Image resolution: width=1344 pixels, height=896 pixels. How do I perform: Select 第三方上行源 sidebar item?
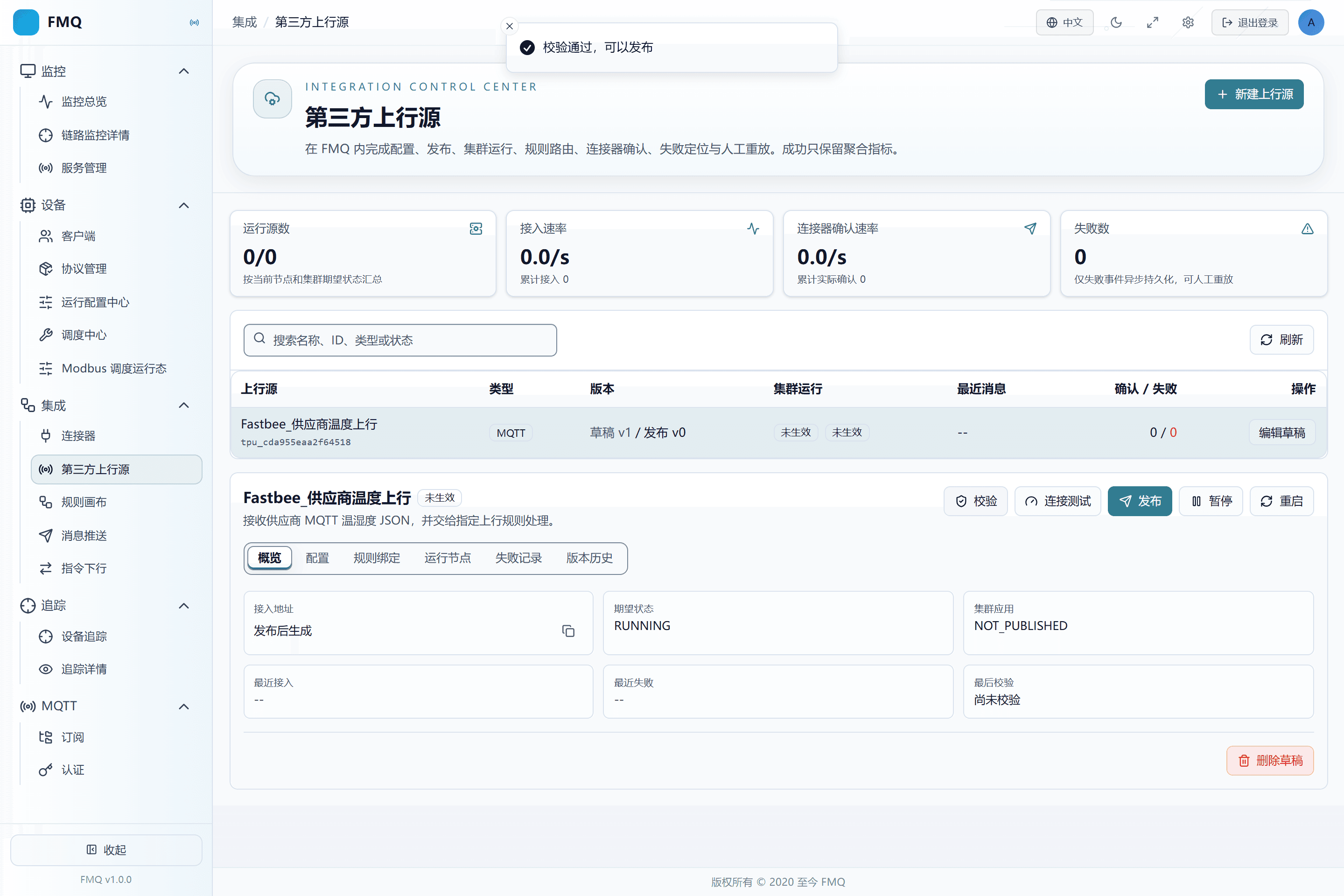coord(117,469)
